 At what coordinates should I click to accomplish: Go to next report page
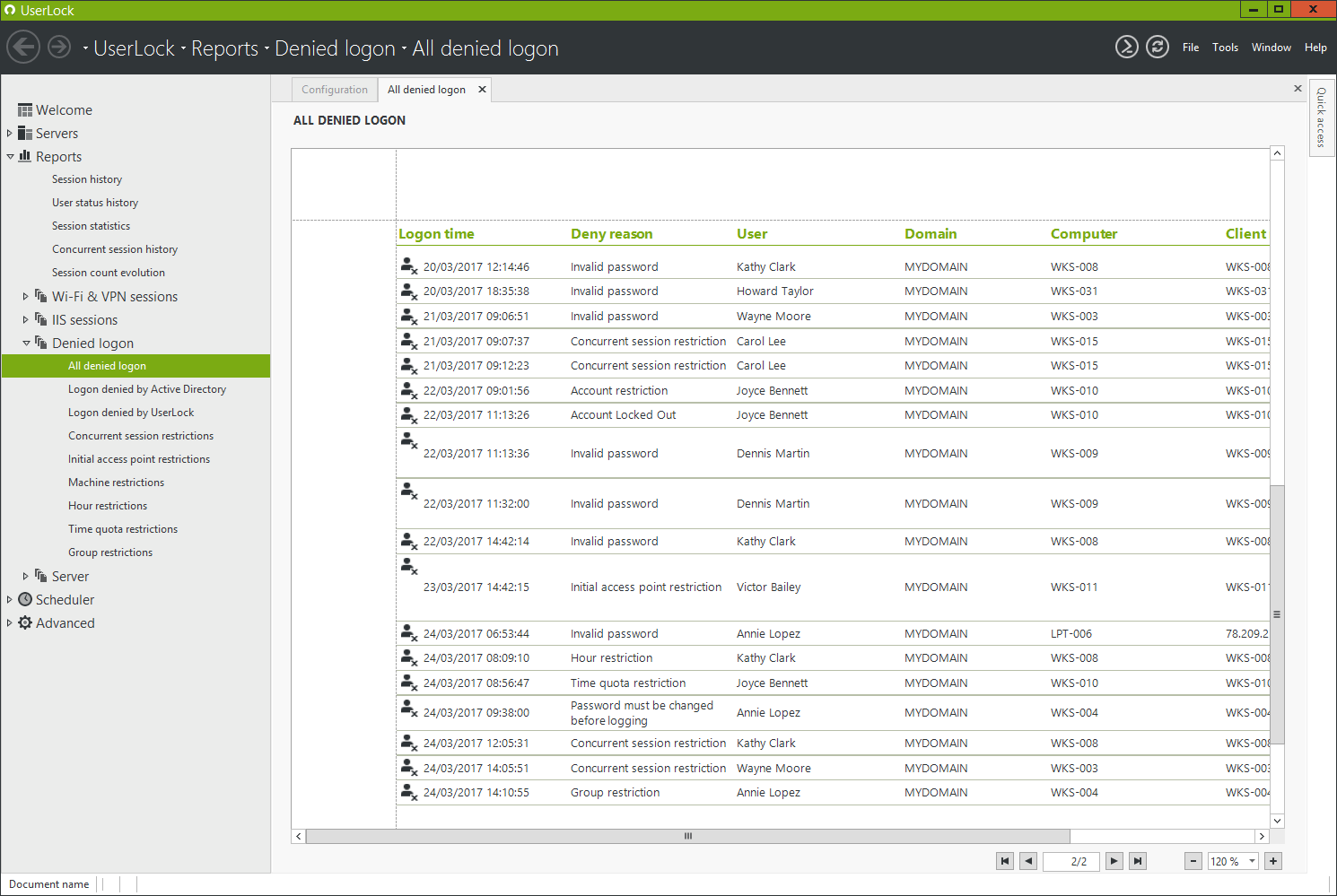tap(1114, 861)
